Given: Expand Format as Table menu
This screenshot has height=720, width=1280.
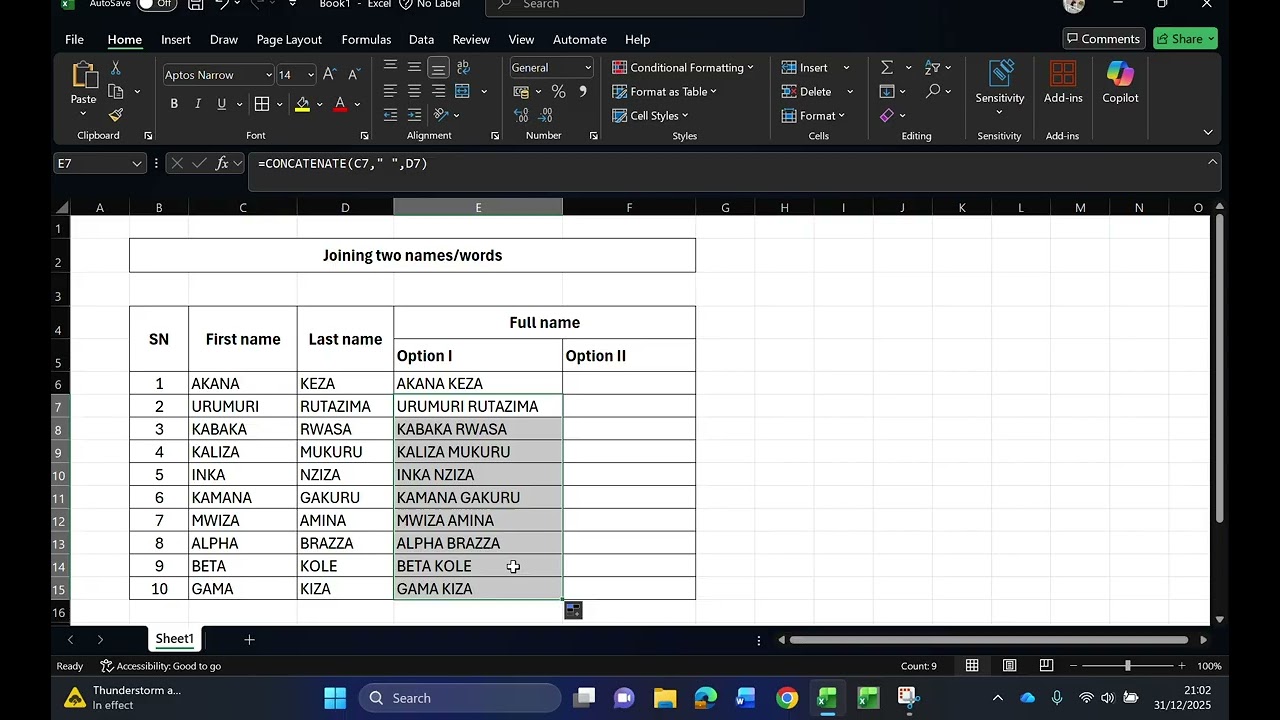Looking at the screenshot, I should [x=665, y=91].
